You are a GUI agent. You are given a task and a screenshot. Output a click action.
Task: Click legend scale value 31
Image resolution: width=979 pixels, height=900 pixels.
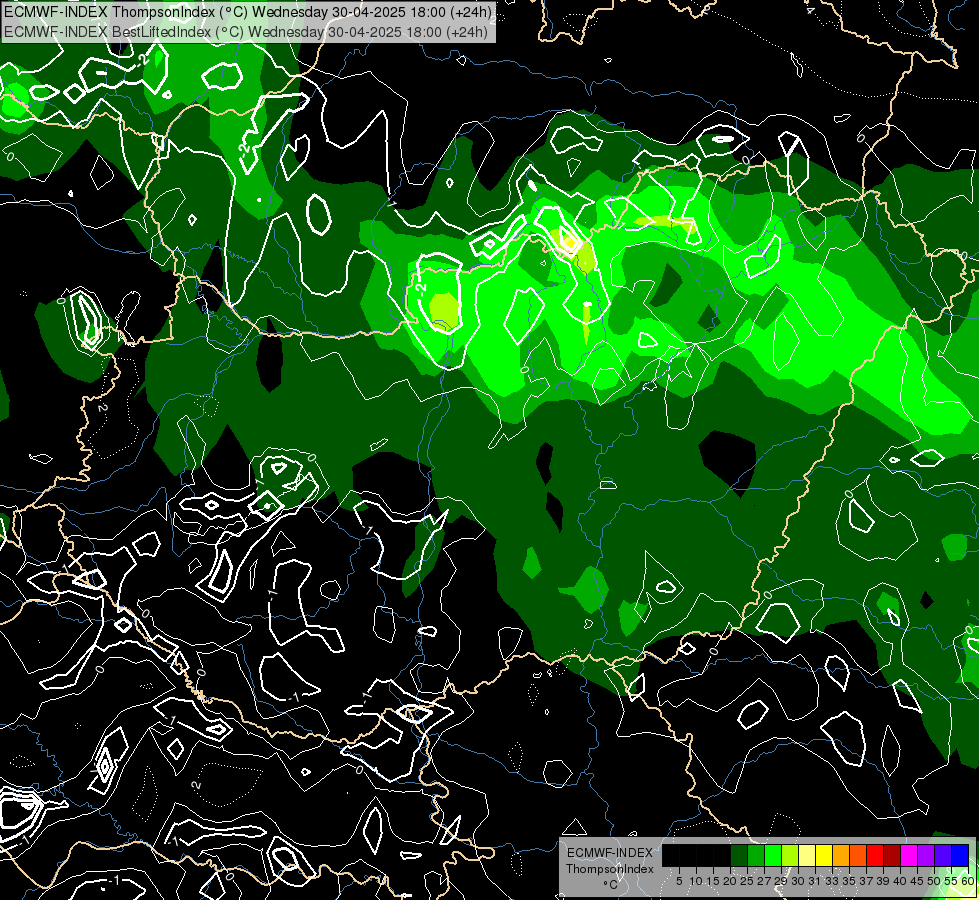click(815, 881)
